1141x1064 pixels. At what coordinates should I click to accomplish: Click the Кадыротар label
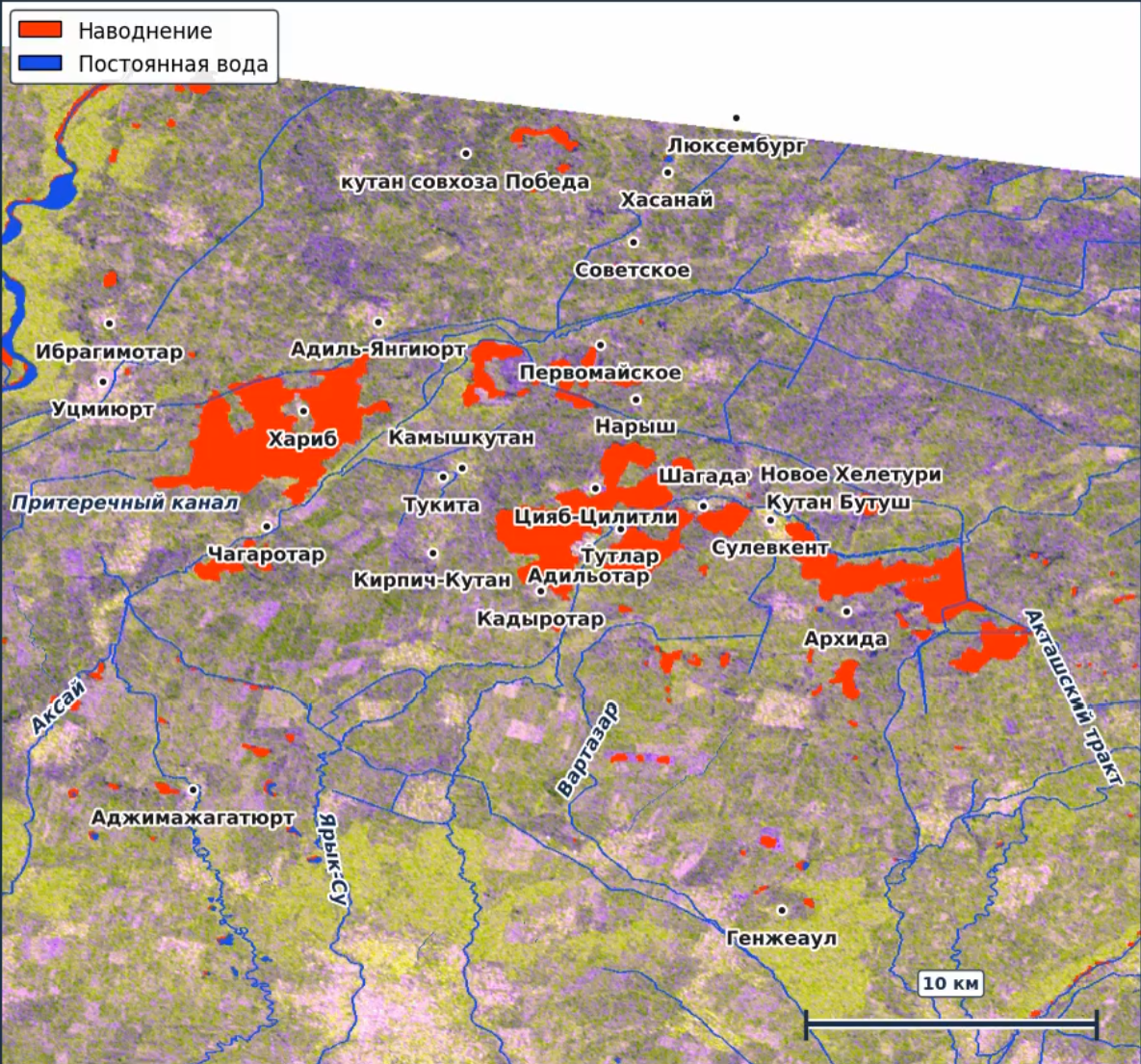click(x=540, y=619)
